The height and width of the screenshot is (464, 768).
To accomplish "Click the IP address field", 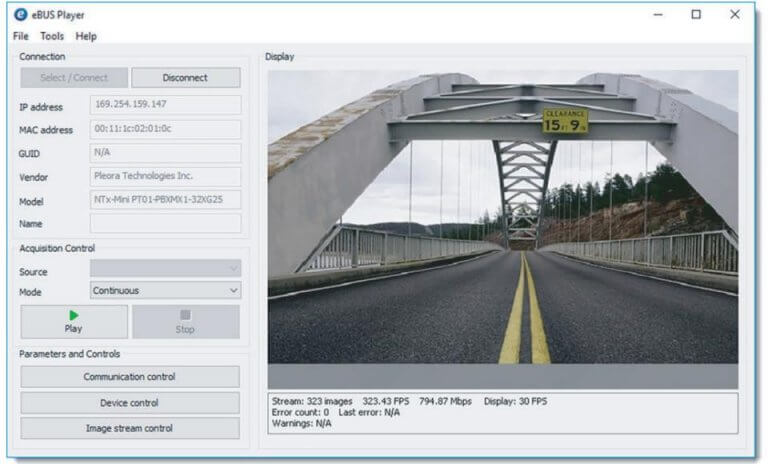I will (165, 105).
